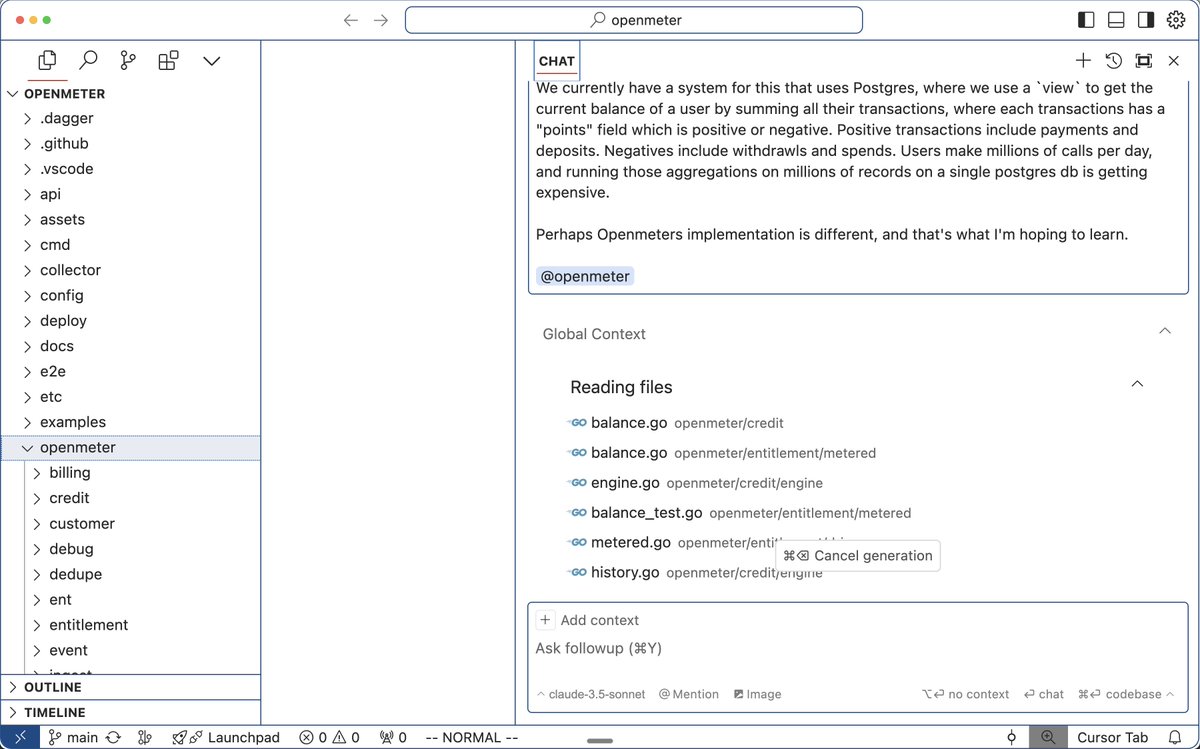Screen dimensions: 1200x749
Task: Click Add context button
Action: [x=589, y=620]
